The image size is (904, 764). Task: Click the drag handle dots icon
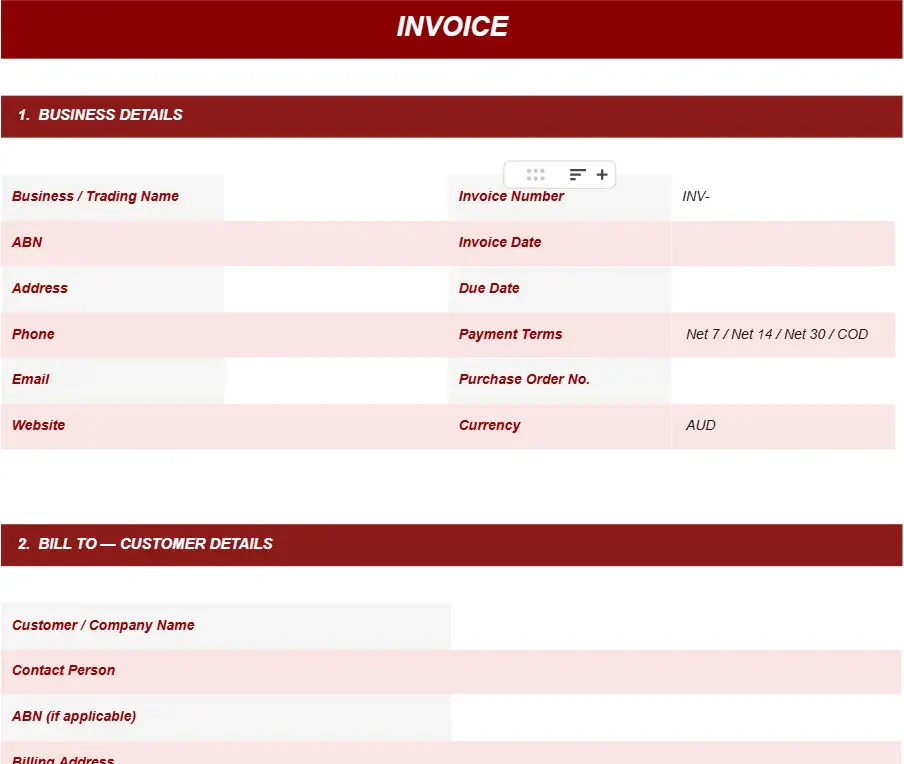click(x=535, y=175)
